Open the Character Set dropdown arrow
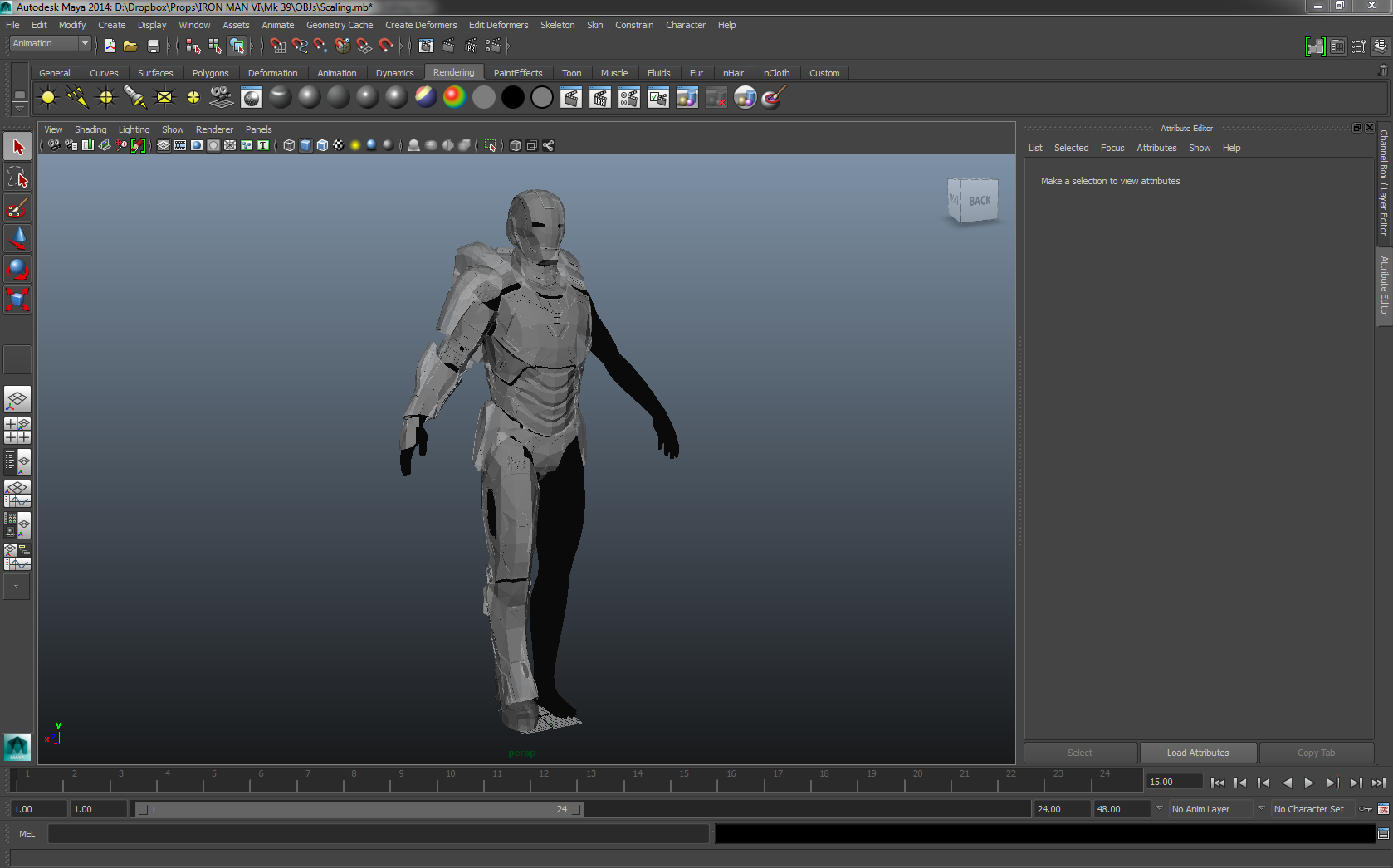 pos(1261,808)
